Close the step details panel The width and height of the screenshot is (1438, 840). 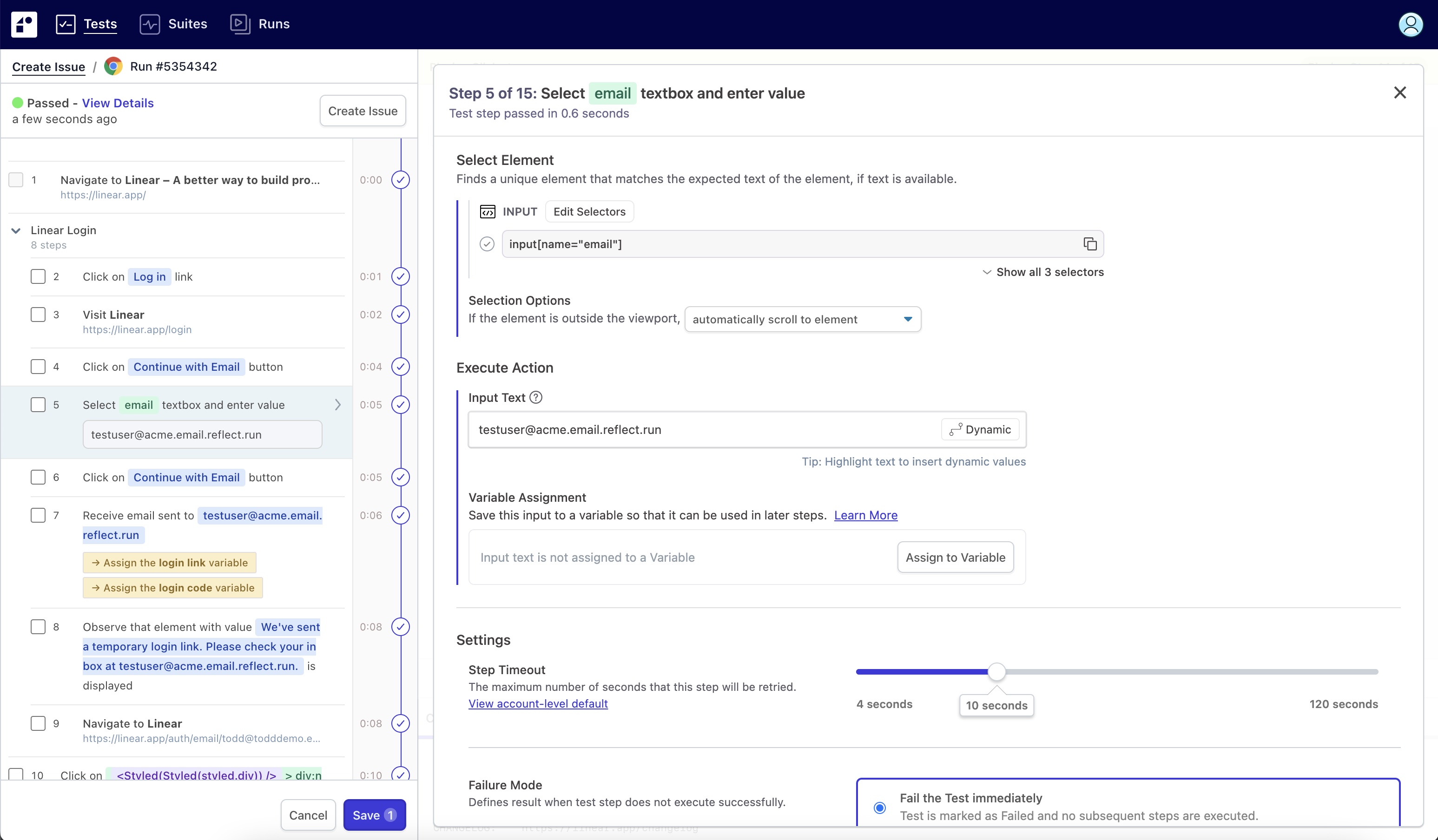pos(1399,92)
